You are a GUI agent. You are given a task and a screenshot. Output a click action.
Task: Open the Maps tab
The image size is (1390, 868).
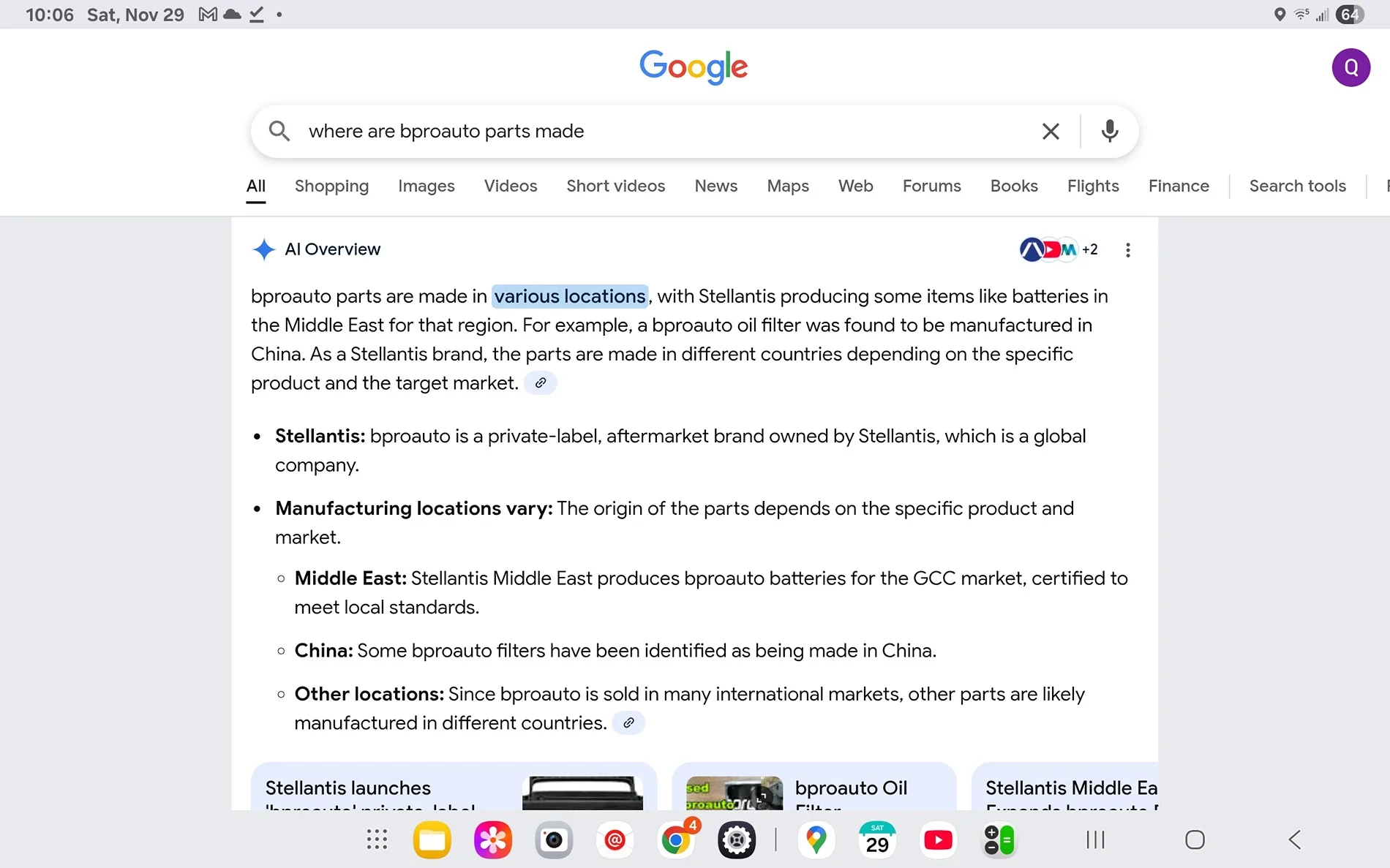pyautogui.click(x=788, y=186)
